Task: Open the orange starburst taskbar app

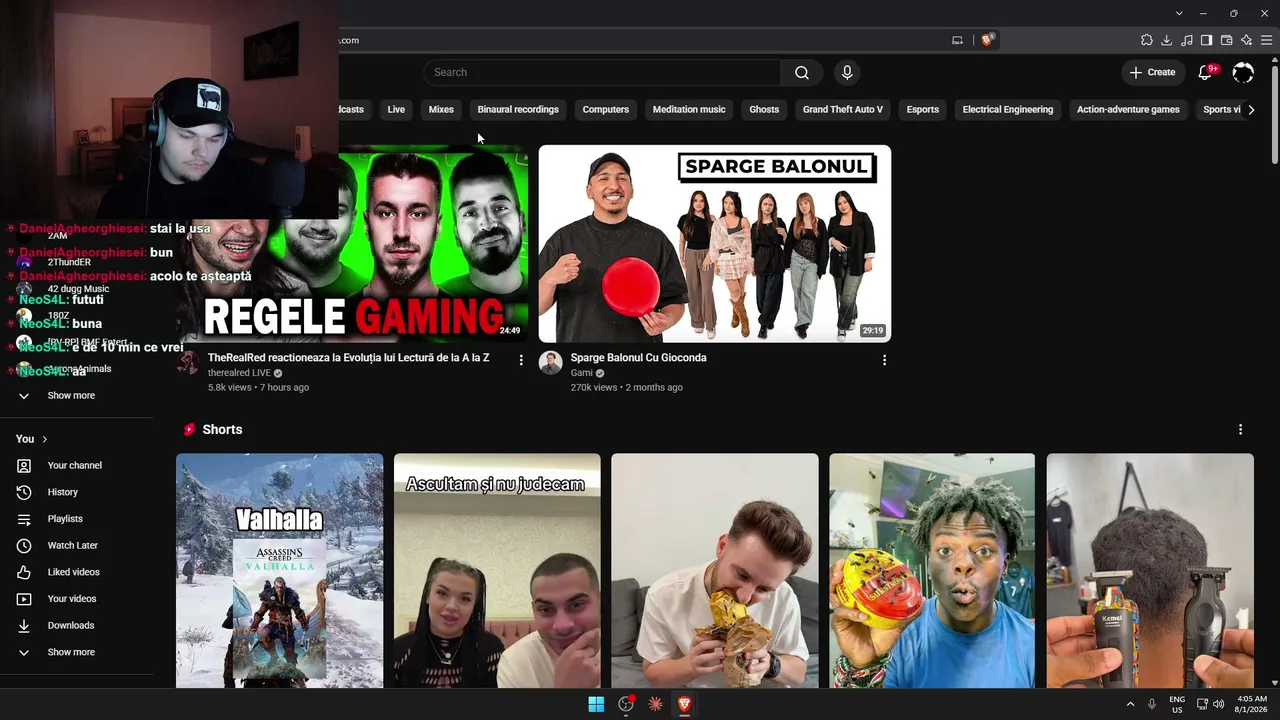Action: [x=655, y=704]
